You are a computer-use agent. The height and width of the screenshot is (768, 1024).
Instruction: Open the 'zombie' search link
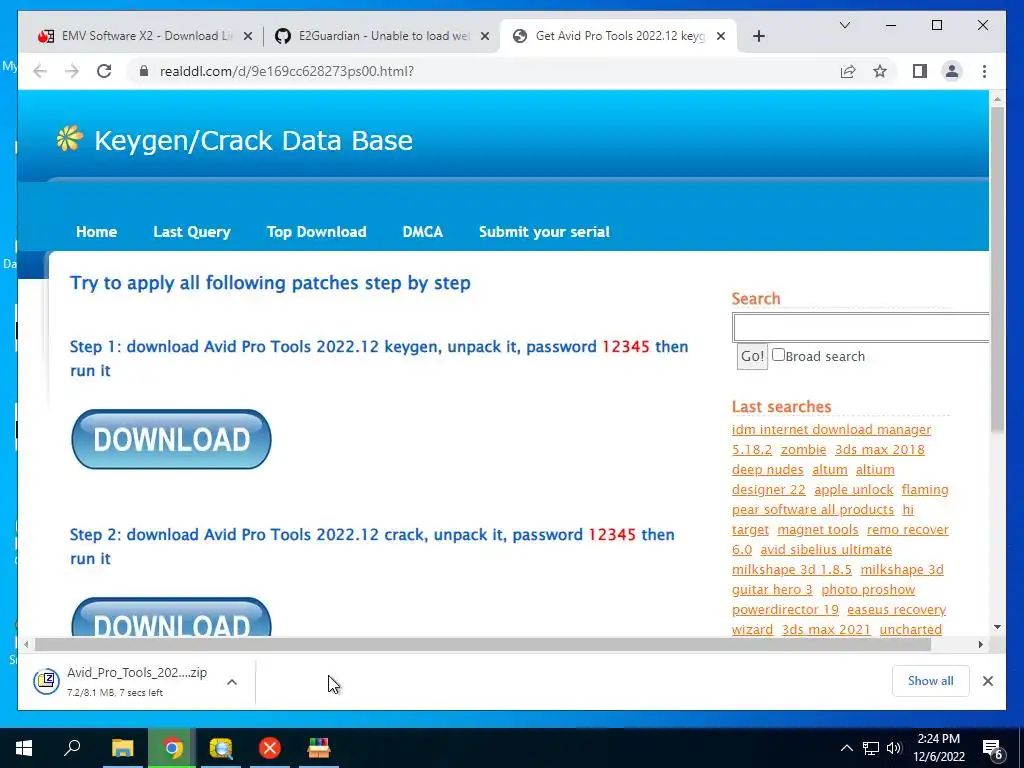coord(803,450)
